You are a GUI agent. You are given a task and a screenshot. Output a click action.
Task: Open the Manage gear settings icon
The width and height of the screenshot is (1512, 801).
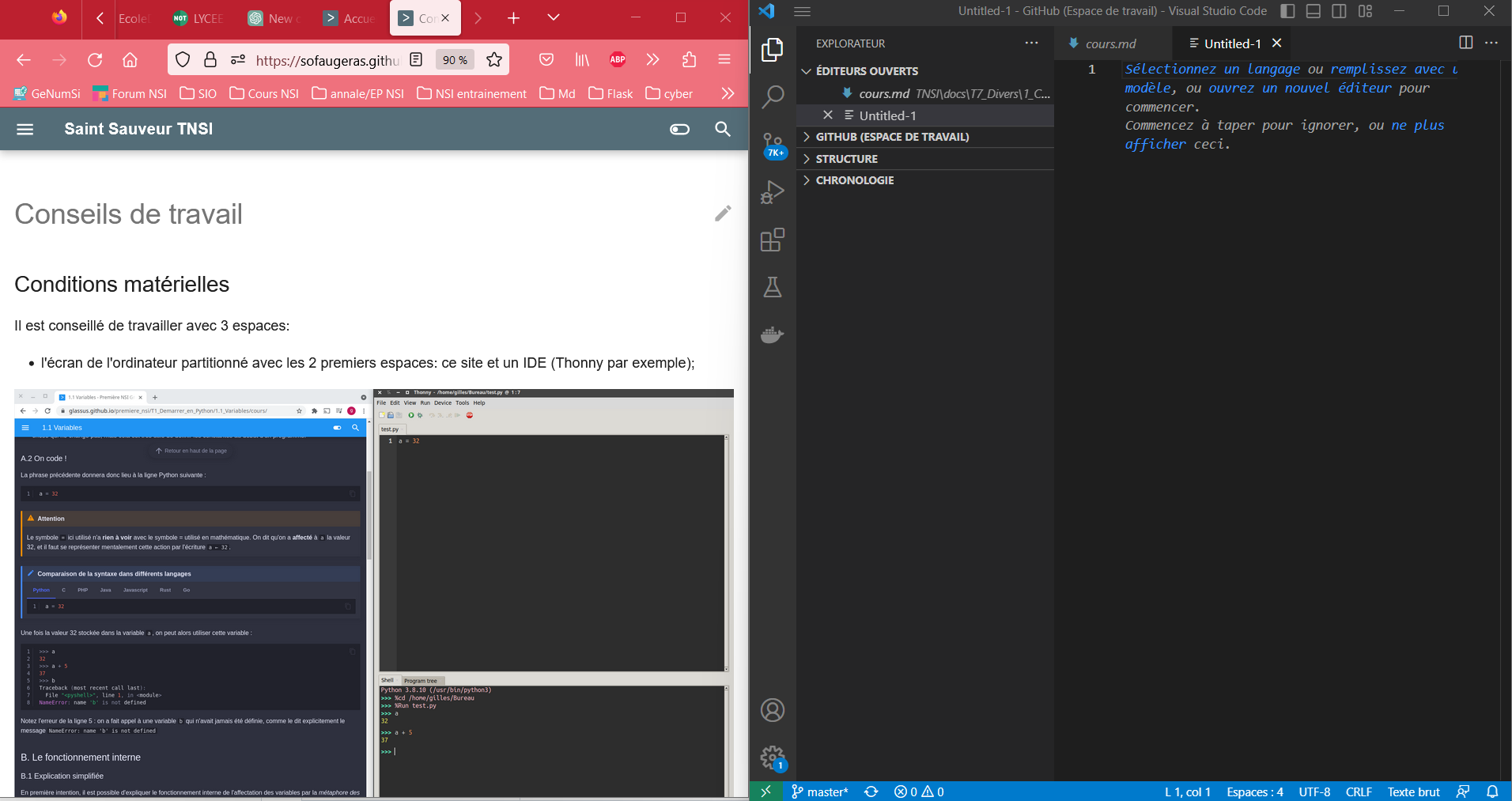(772, 758)
